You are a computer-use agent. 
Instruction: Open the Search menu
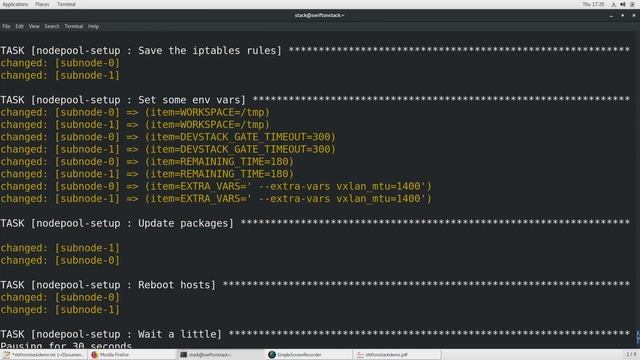(x=52, y=26)
